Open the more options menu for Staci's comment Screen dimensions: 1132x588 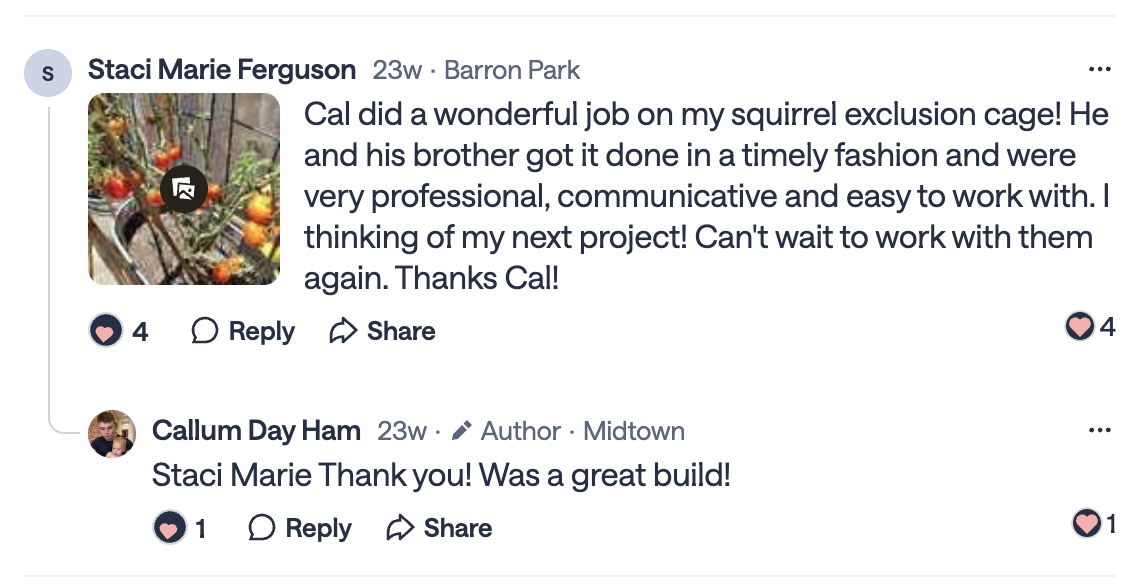coord(1099,70)
